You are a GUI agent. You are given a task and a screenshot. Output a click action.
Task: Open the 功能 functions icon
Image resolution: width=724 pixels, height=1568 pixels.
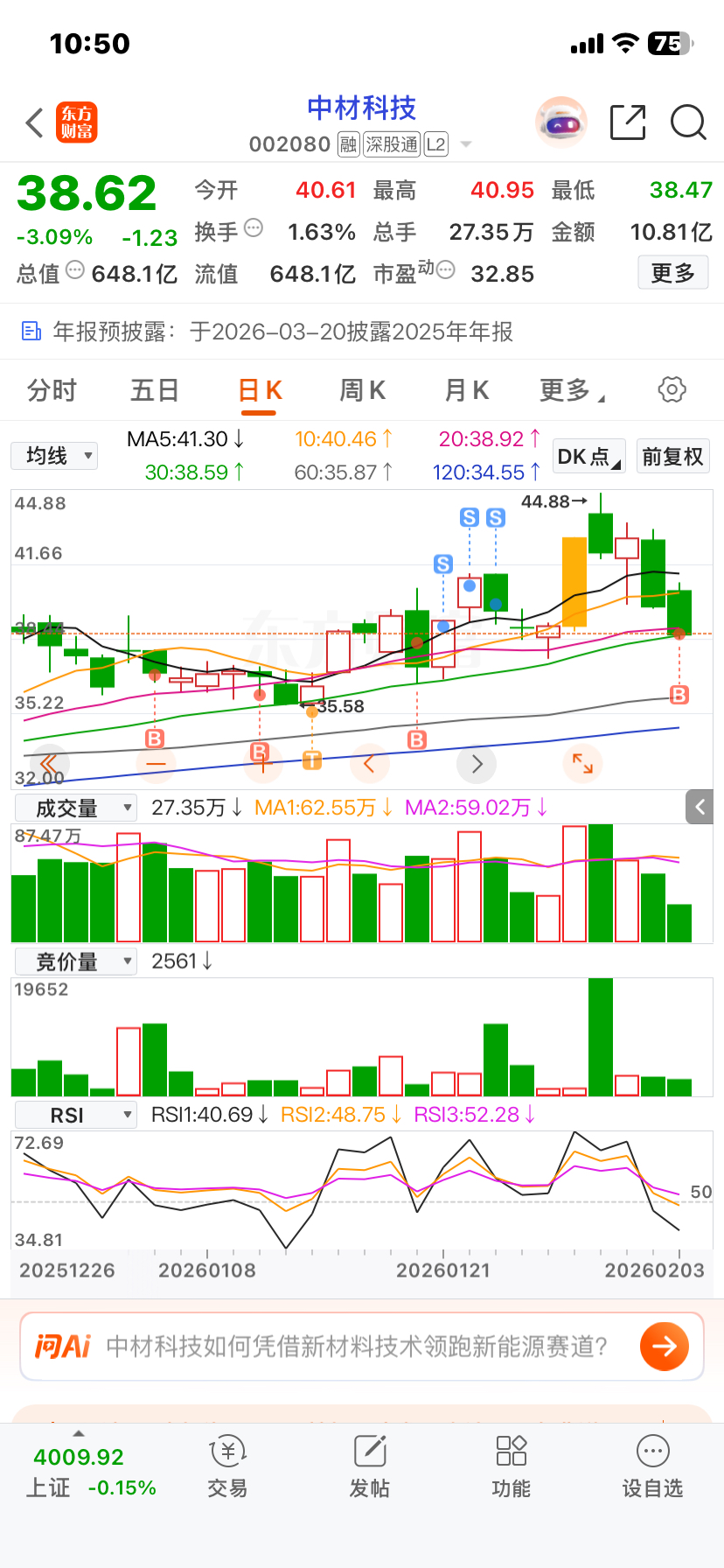click(x=512, y=1451)
